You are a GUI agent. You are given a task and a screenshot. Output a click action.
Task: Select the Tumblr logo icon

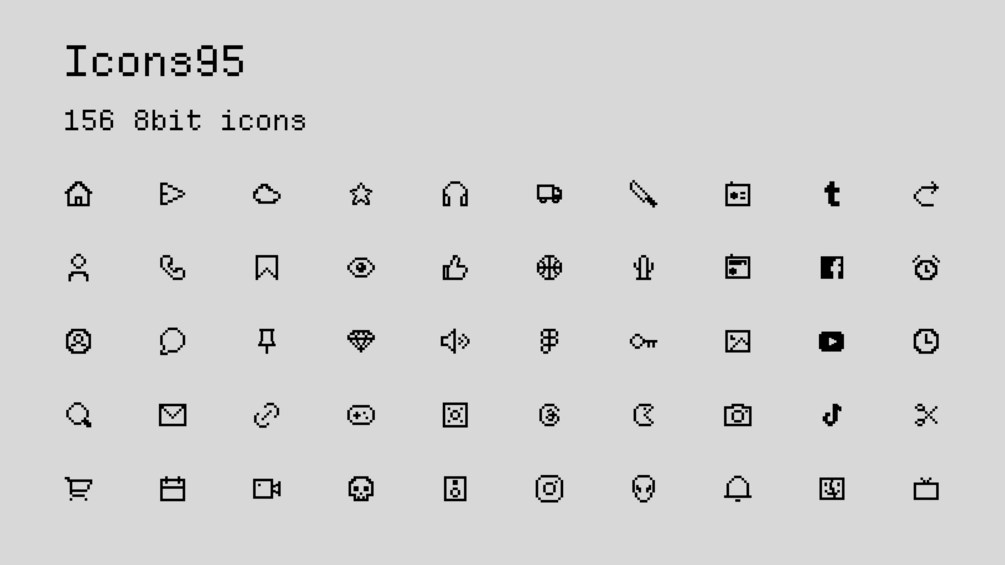832,194
